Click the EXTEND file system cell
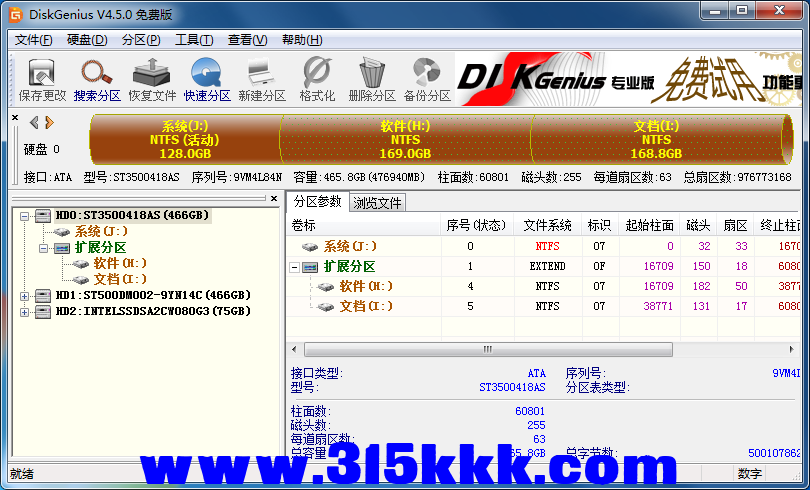The height and width of the screenshot is (490, 810). click(548, 267)
